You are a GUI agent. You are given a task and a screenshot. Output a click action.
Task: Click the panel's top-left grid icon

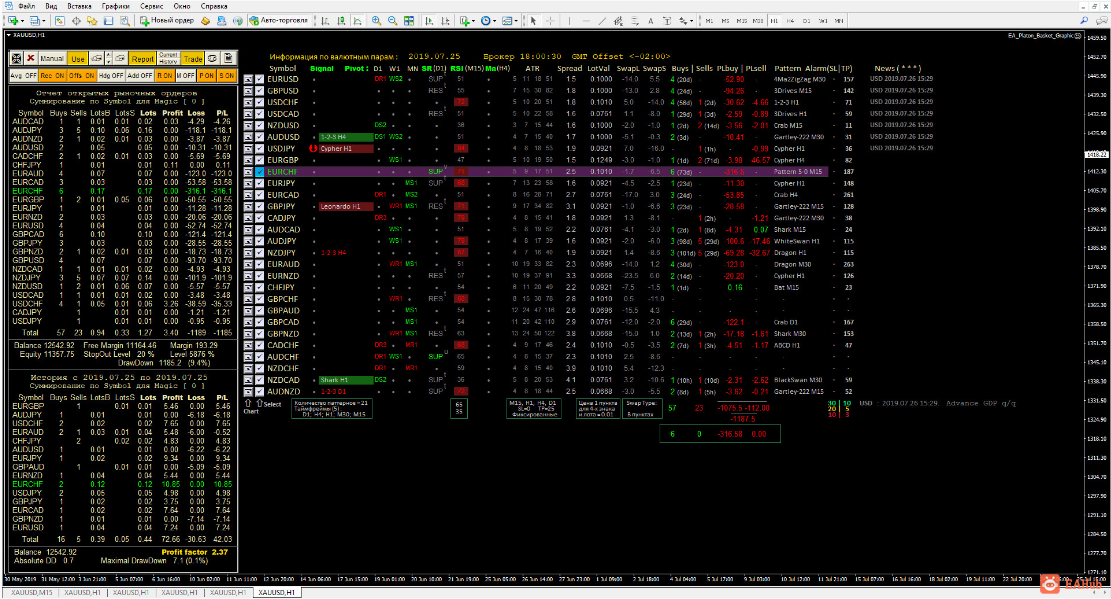tap(16, 58)
